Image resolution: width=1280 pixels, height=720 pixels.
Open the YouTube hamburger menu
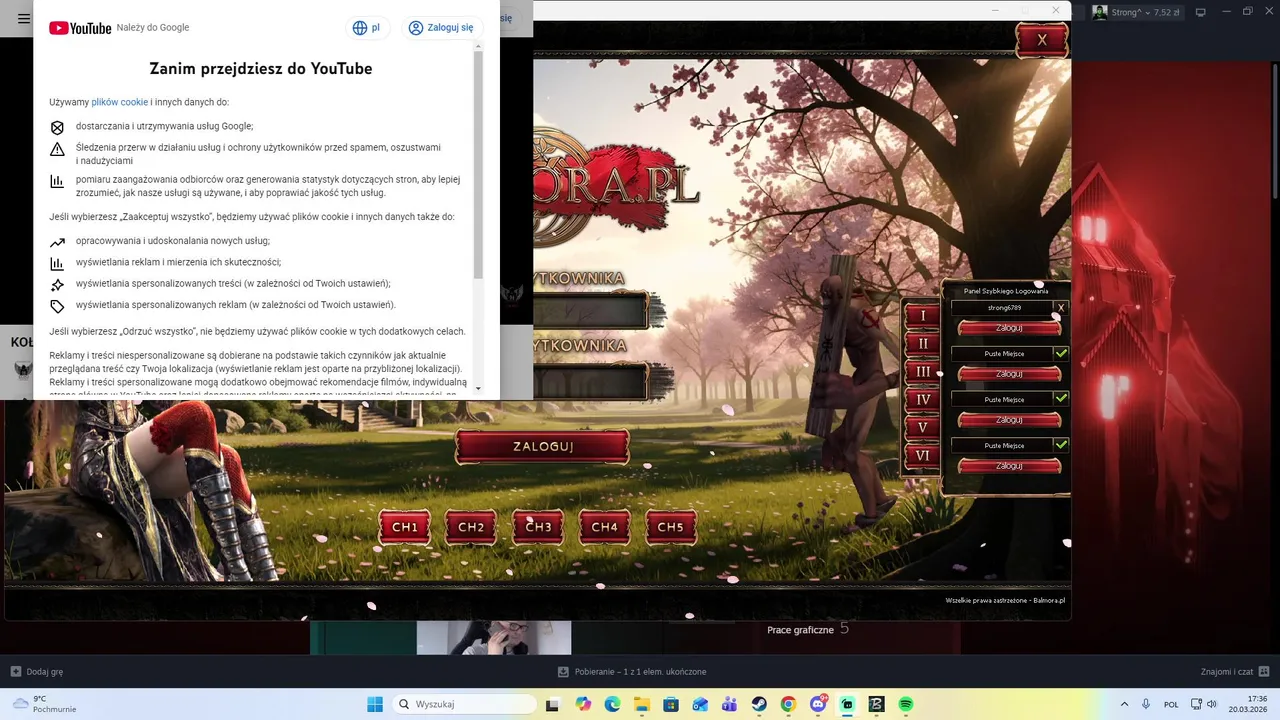pyautogui.click(x=24, y=18)
